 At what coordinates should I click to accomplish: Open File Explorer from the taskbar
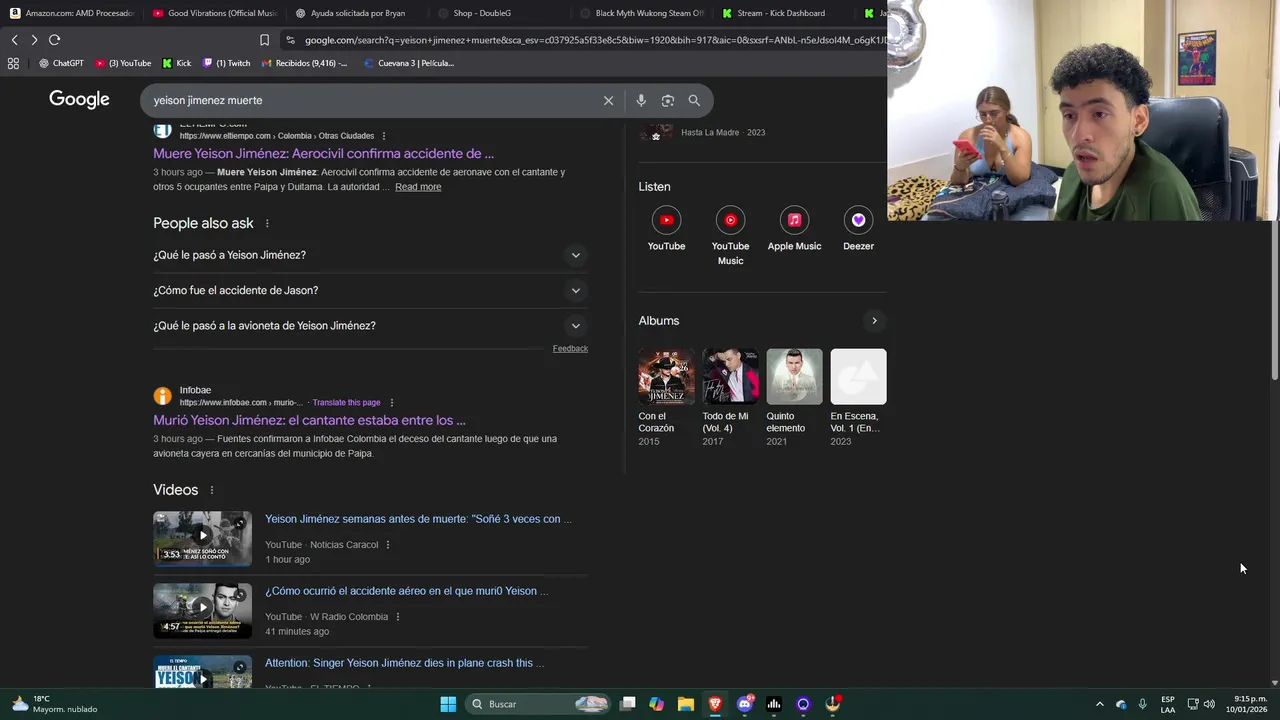(686, 704)
